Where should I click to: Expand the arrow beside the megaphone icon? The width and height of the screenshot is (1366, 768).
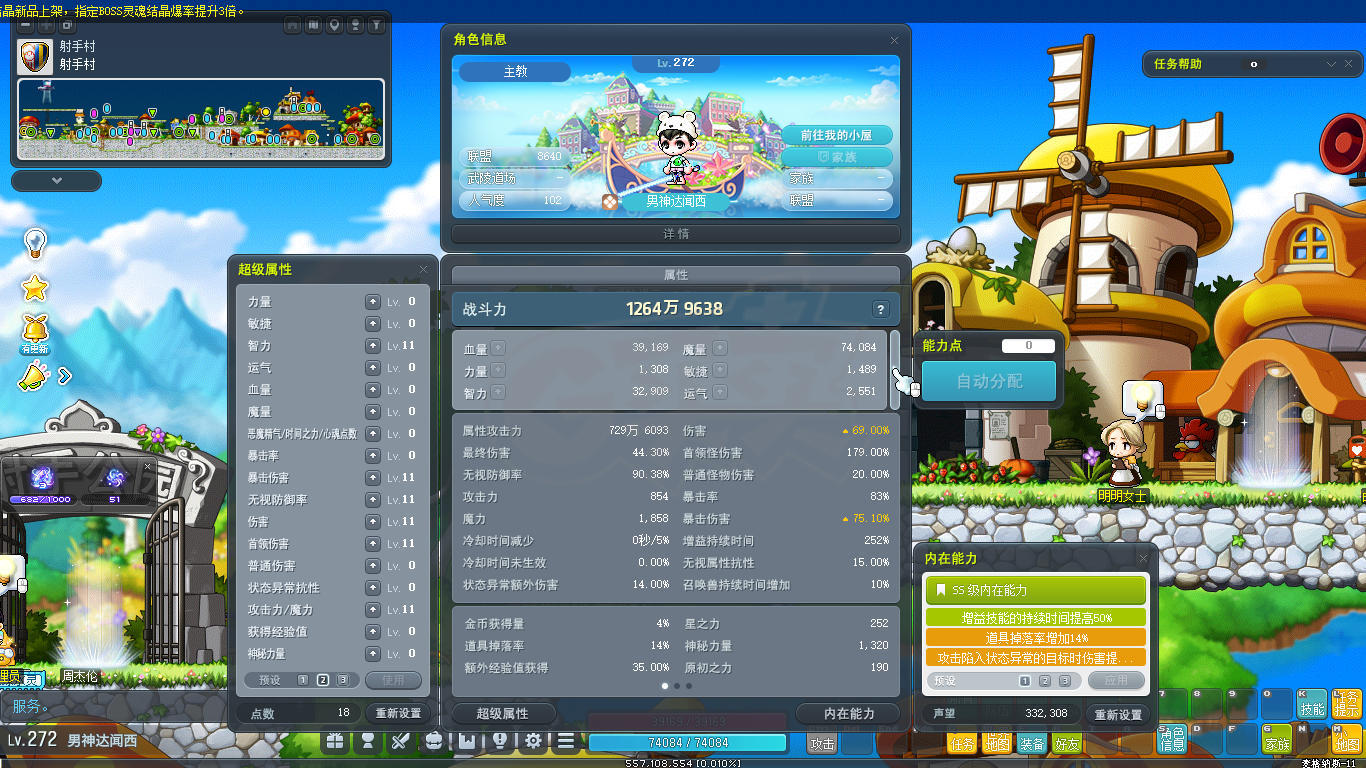point(65,376)
